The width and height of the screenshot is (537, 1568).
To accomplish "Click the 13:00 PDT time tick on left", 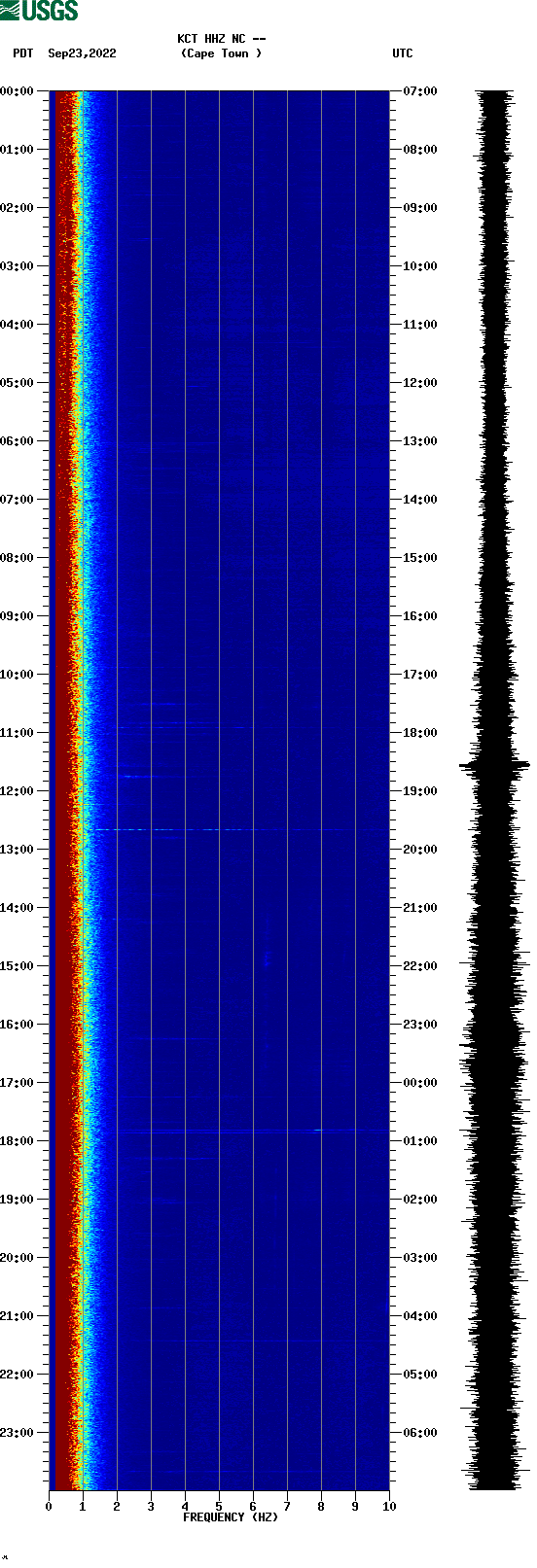I will coord(17,850).
